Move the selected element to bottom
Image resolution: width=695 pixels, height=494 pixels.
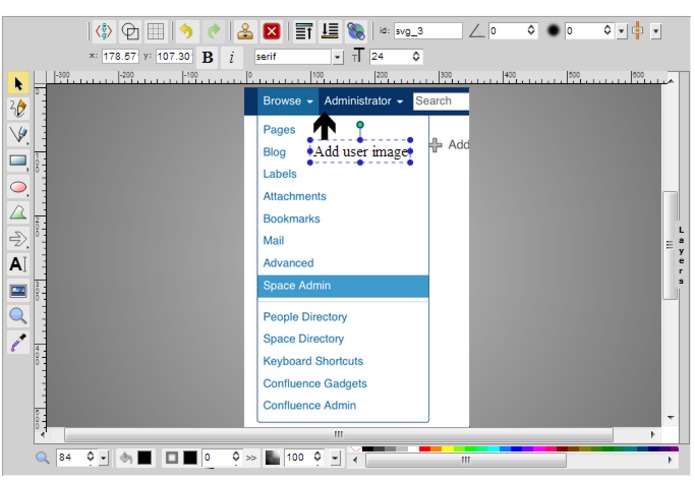click(x=330, y=31)
